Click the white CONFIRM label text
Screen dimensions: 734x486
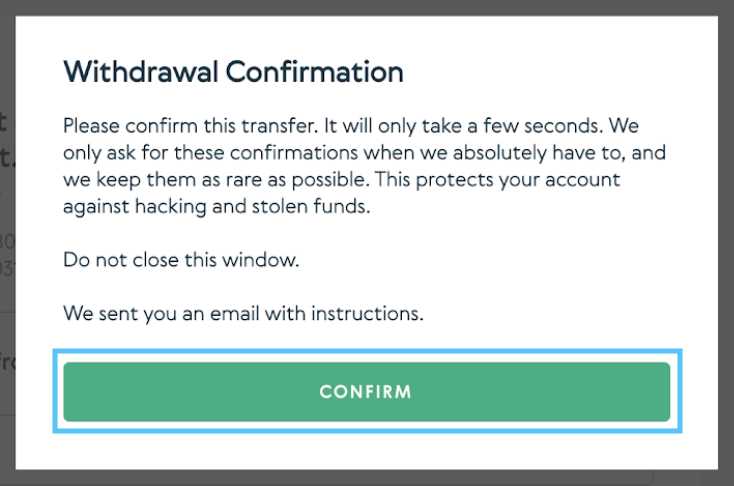[x=366, y=391]
